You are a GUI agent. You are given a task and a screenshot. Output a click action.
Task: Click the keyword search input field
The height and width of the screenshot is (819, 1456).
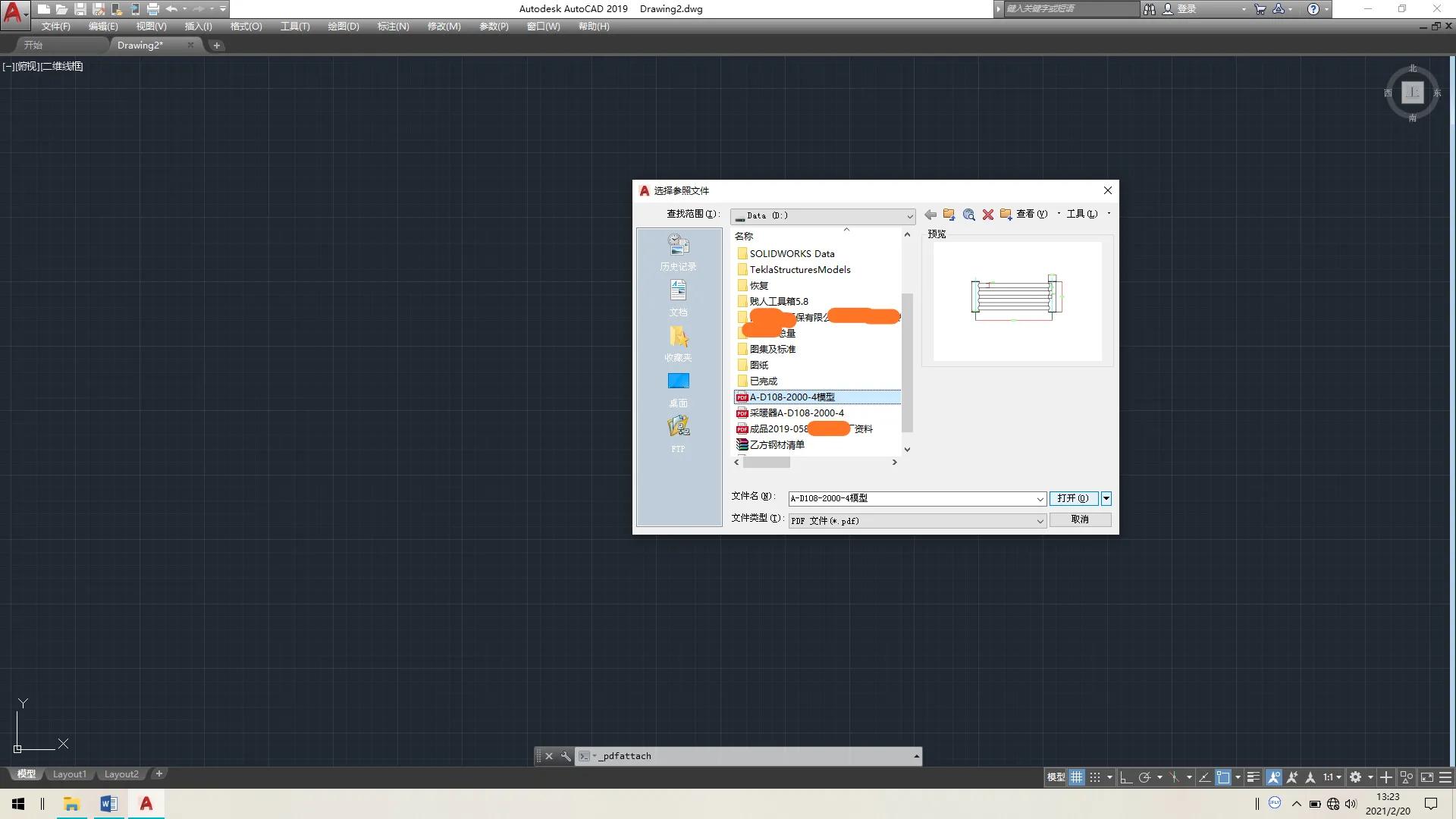(x=1070, y=9)
